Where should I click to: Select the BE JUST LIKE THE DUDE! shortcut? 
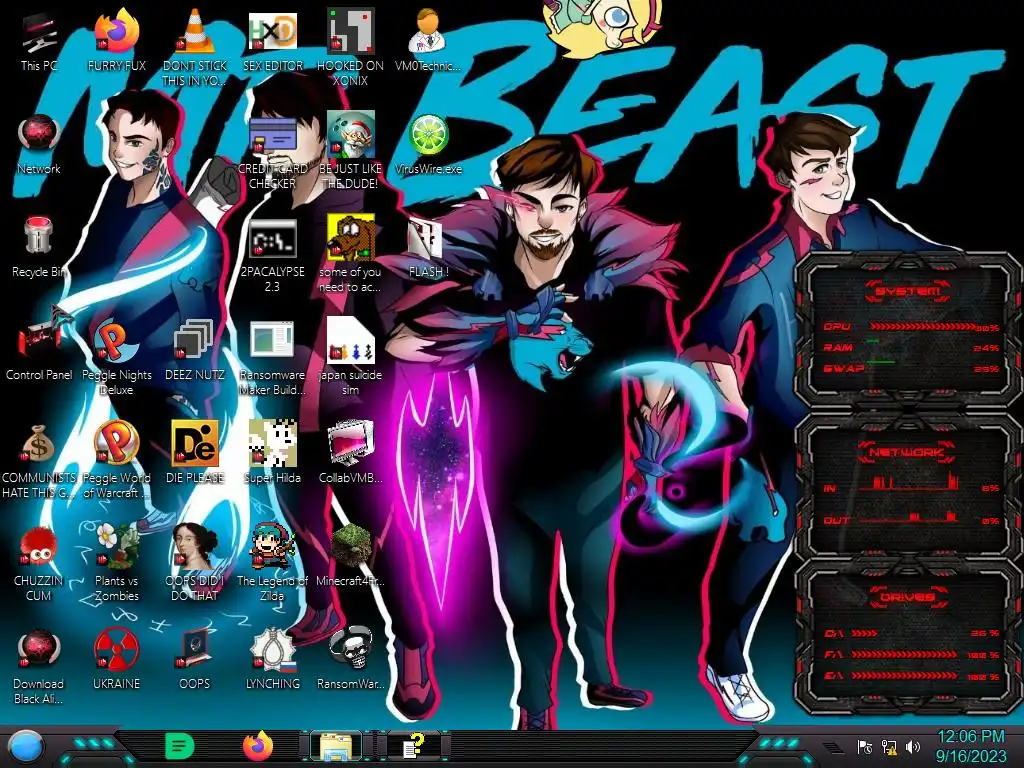(x=350, y=152)
